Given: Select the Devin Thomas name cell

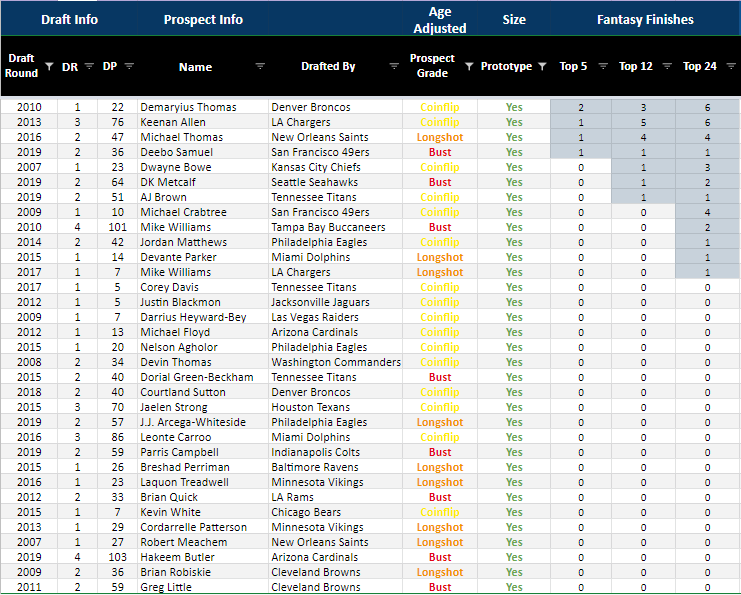Looking at the screenshot, I should pyautogui.click(x=203, y=362).
